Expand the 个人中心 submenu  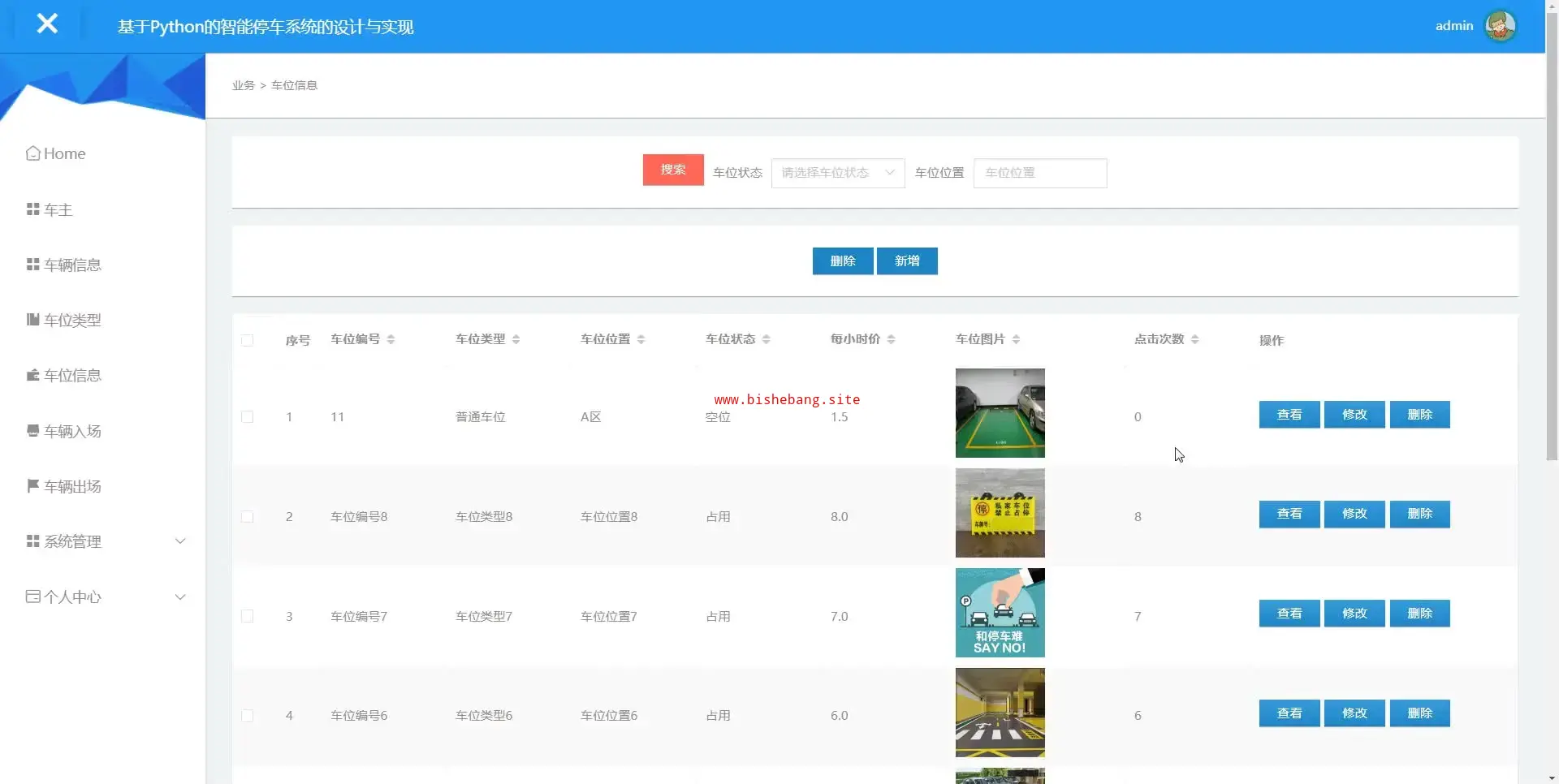[x=180, y=597]
